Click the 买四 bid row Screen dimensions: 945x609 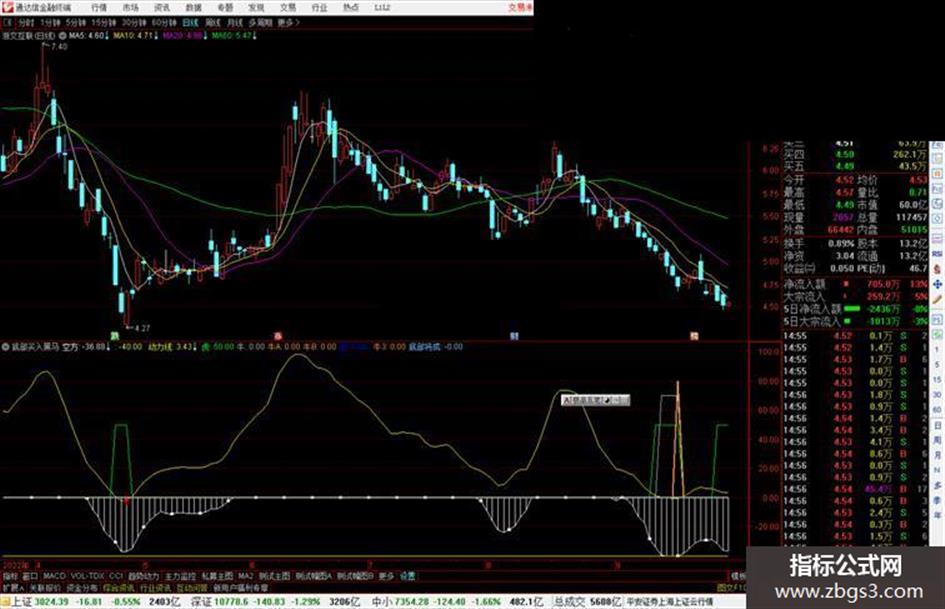click(x=855, y=154)
